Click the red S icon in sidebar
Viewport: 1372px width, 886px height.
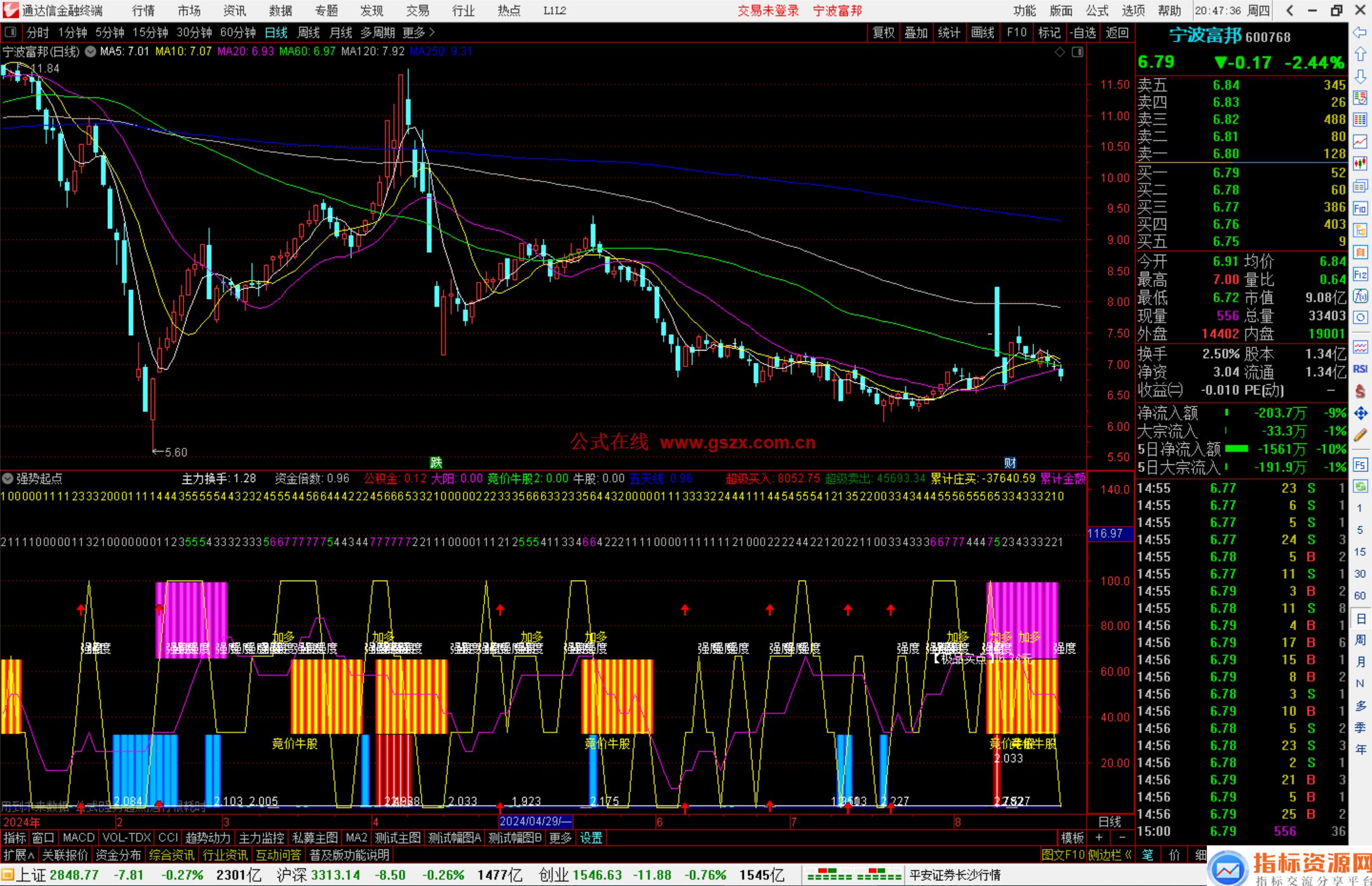pos(1360,391)
